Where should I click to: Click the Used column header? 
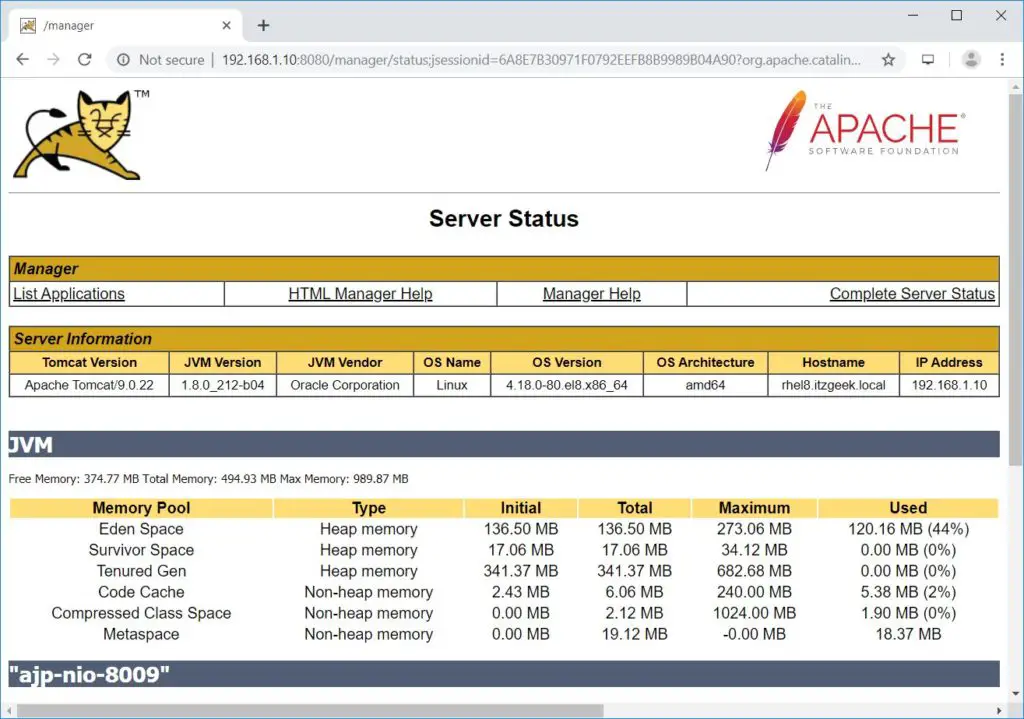pyautogui.click(x=908, y=508)
